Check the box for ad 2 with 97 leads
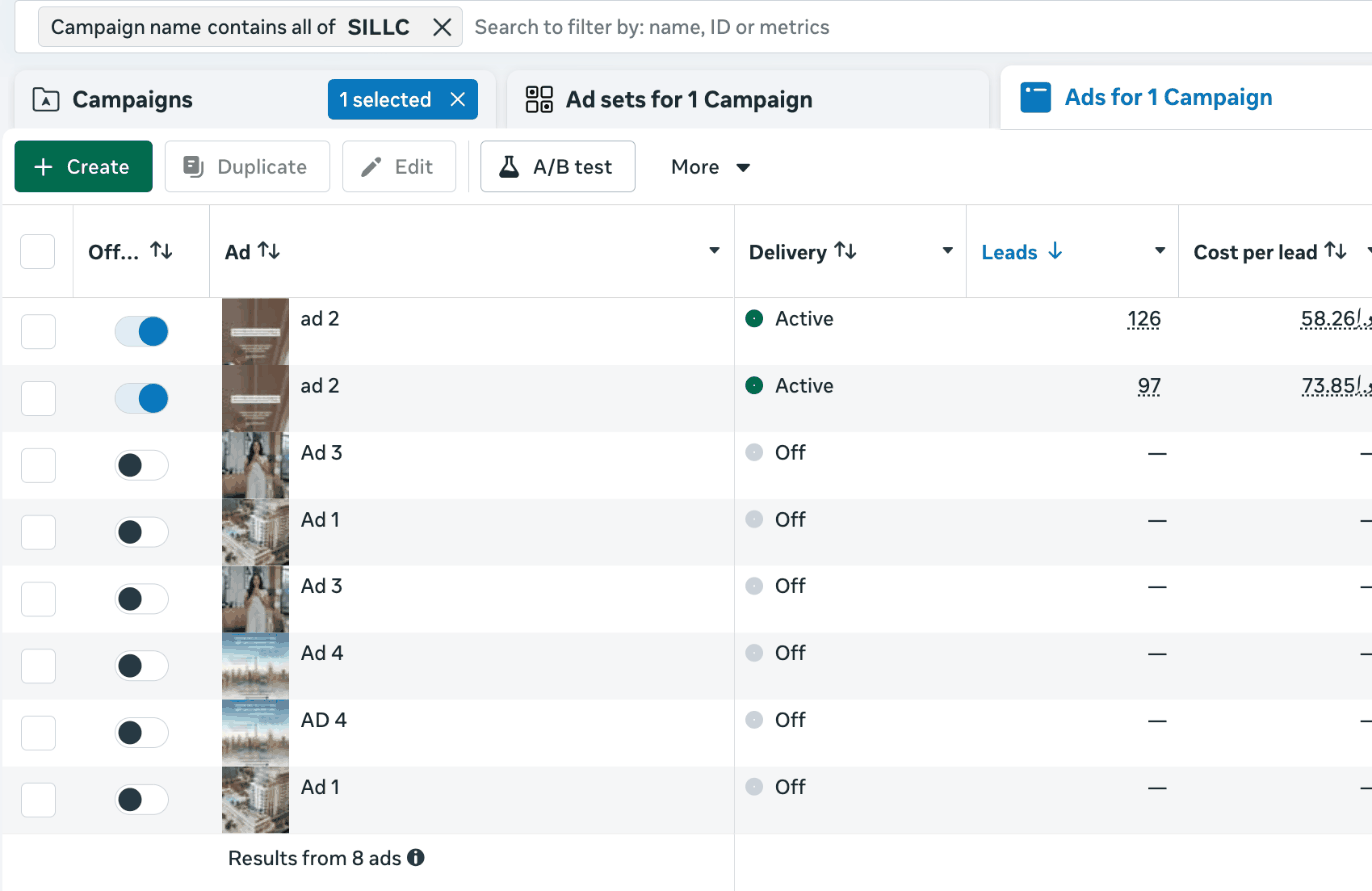 pos(38,399)
